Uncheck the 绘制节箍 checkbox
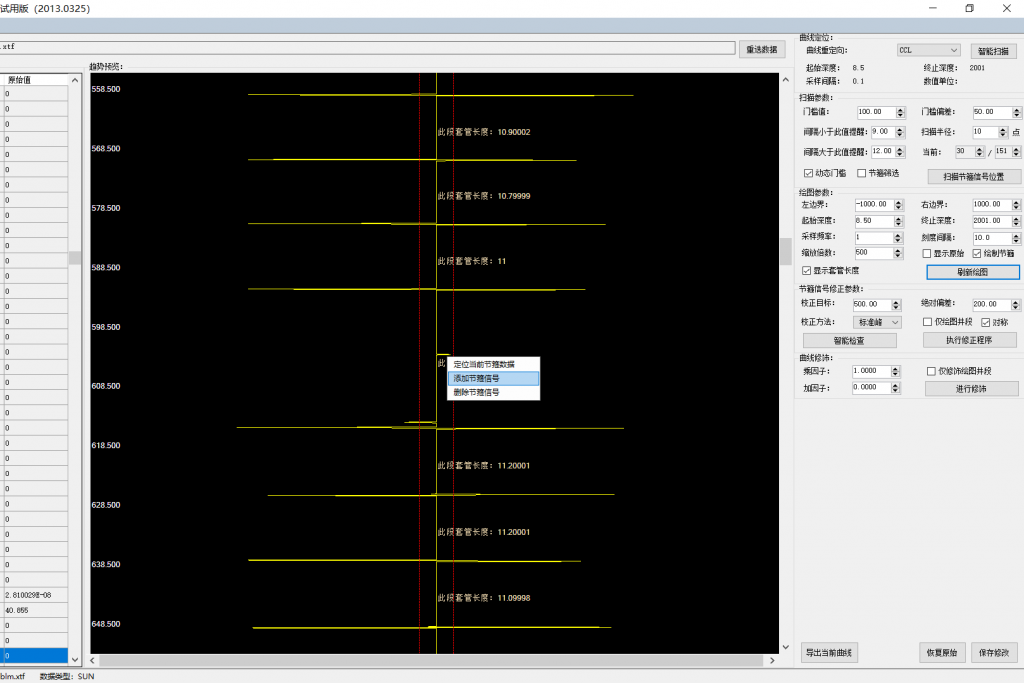 [977, 253]
